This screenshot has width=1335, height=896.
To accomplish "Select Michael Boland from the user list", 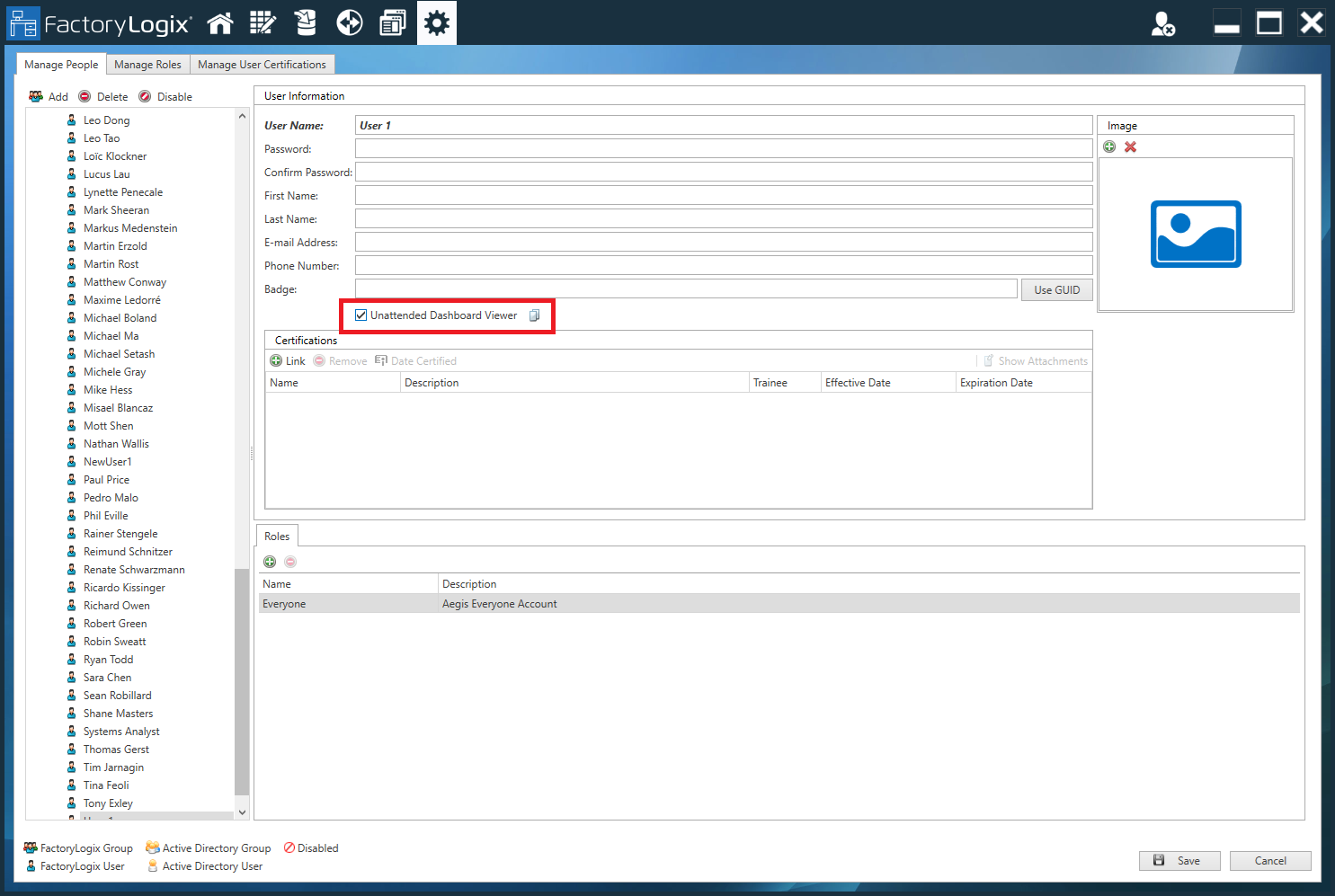I will [x=120, y=317].
